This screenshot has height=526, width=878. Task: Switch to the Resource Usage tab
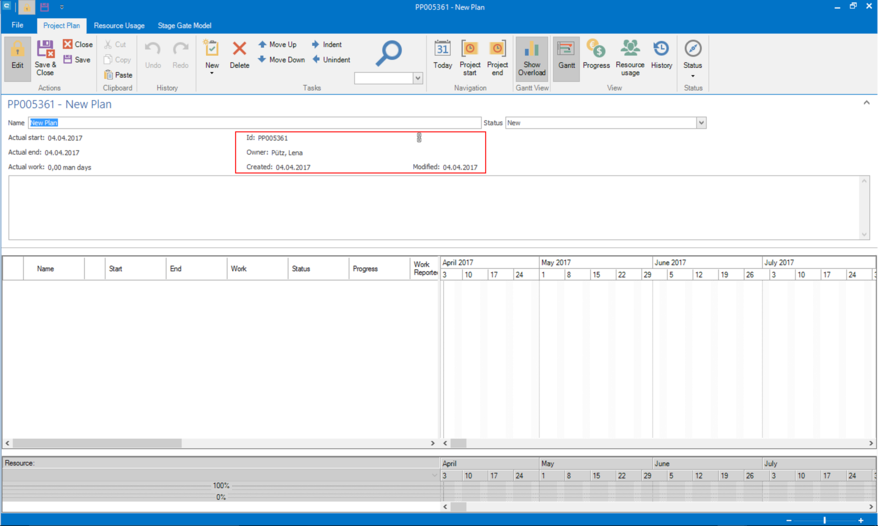pyautogui.click(x=119, y=25)
